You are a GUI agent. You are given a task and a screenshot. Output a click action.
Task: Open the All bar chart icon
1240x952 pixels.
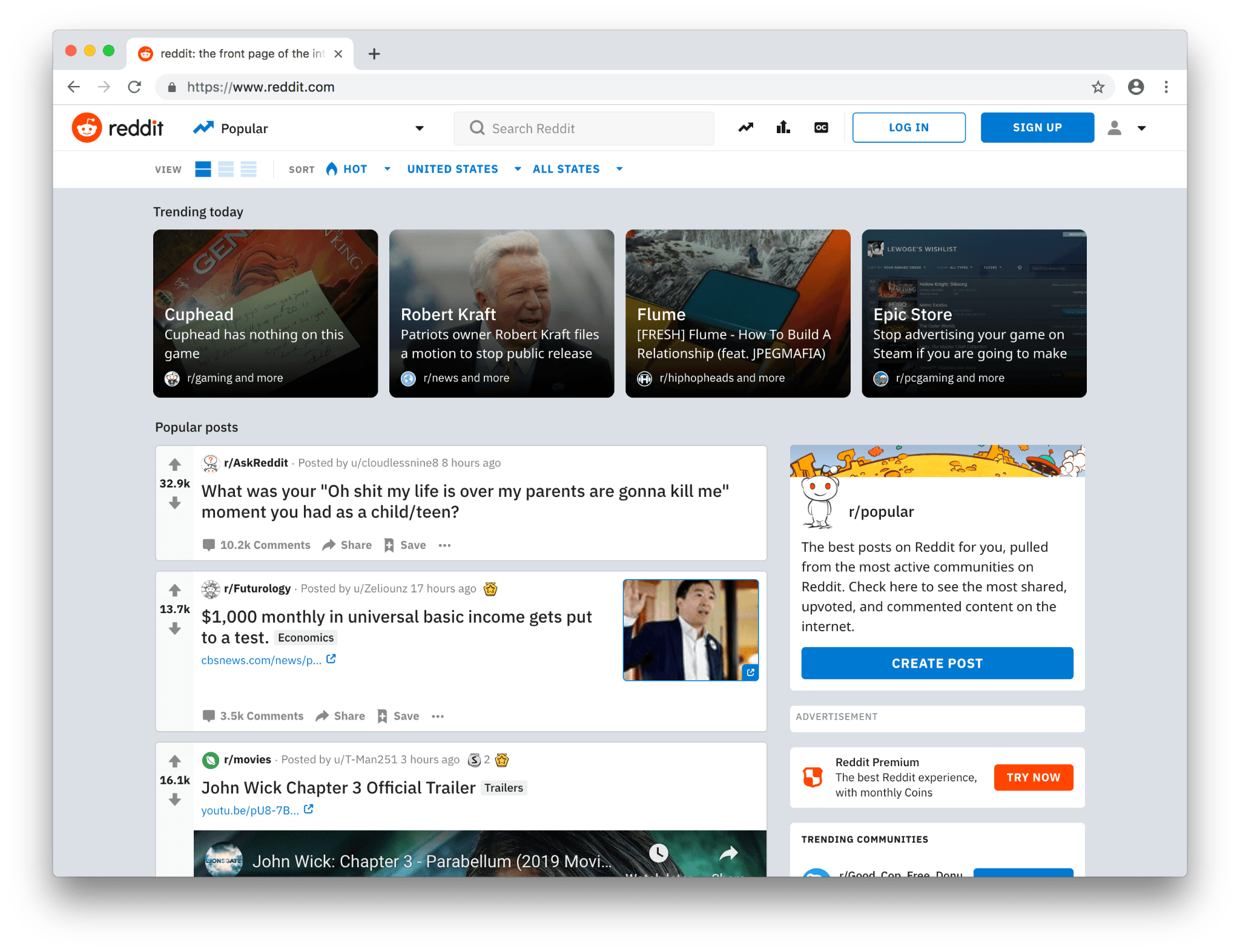click(x=783, y=127)
